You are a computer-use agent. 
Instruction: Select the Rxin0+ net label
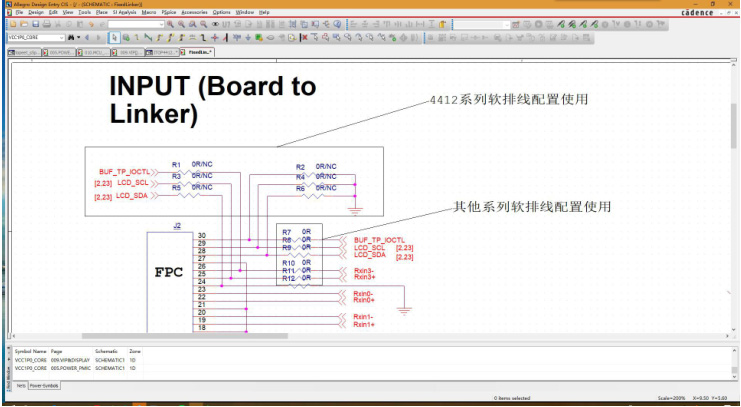point(363,300)
